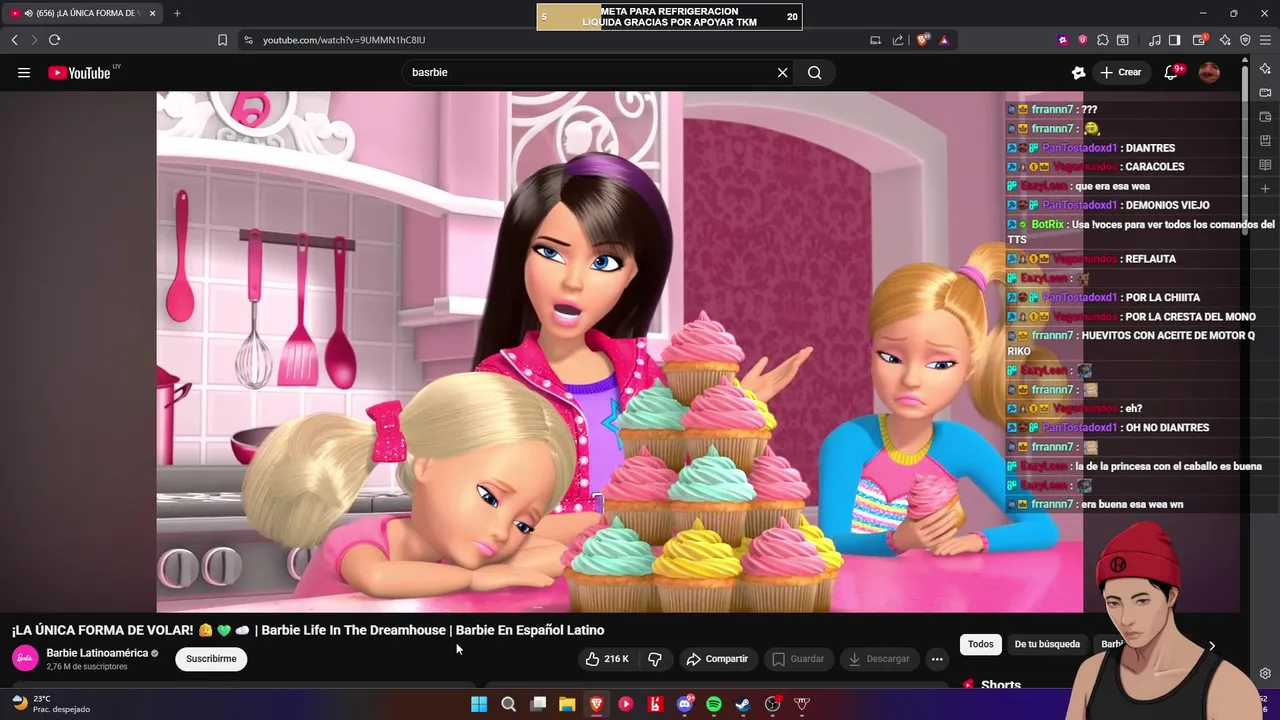Show more filter chips with the arrow
1280x720 pixels.
[1212, 645]
